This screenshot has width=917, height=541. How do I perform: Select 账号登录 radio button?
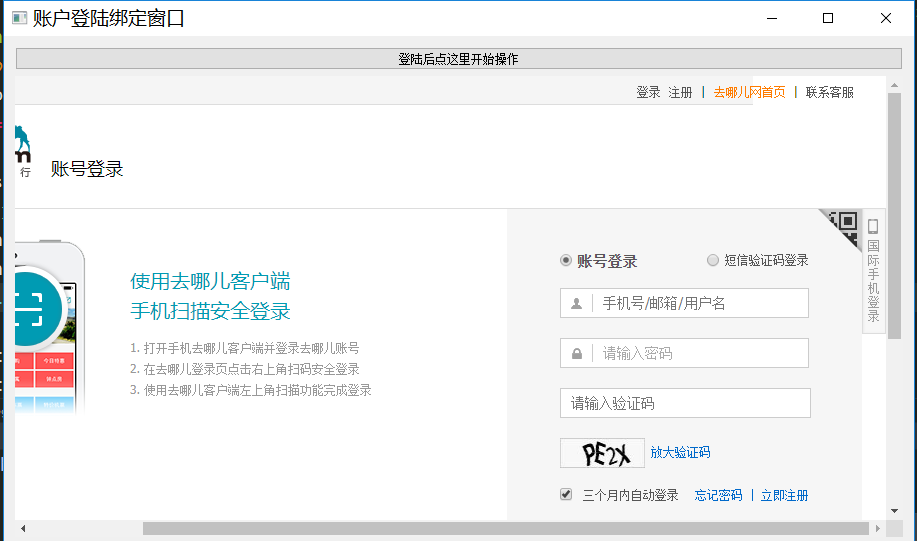[566, 260]
